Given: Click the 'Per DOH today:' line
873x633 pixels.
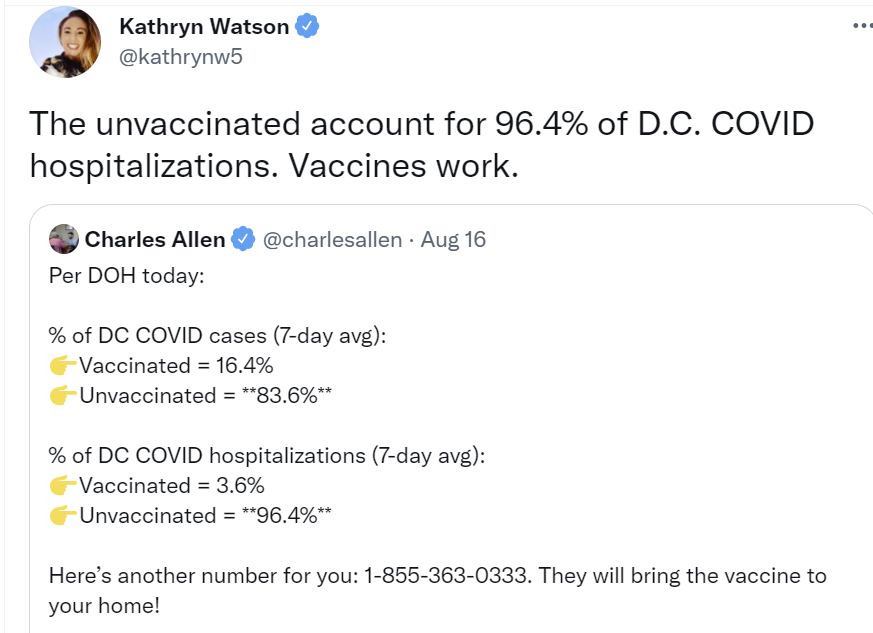Looking at the screenshot, I should (126, 275).
